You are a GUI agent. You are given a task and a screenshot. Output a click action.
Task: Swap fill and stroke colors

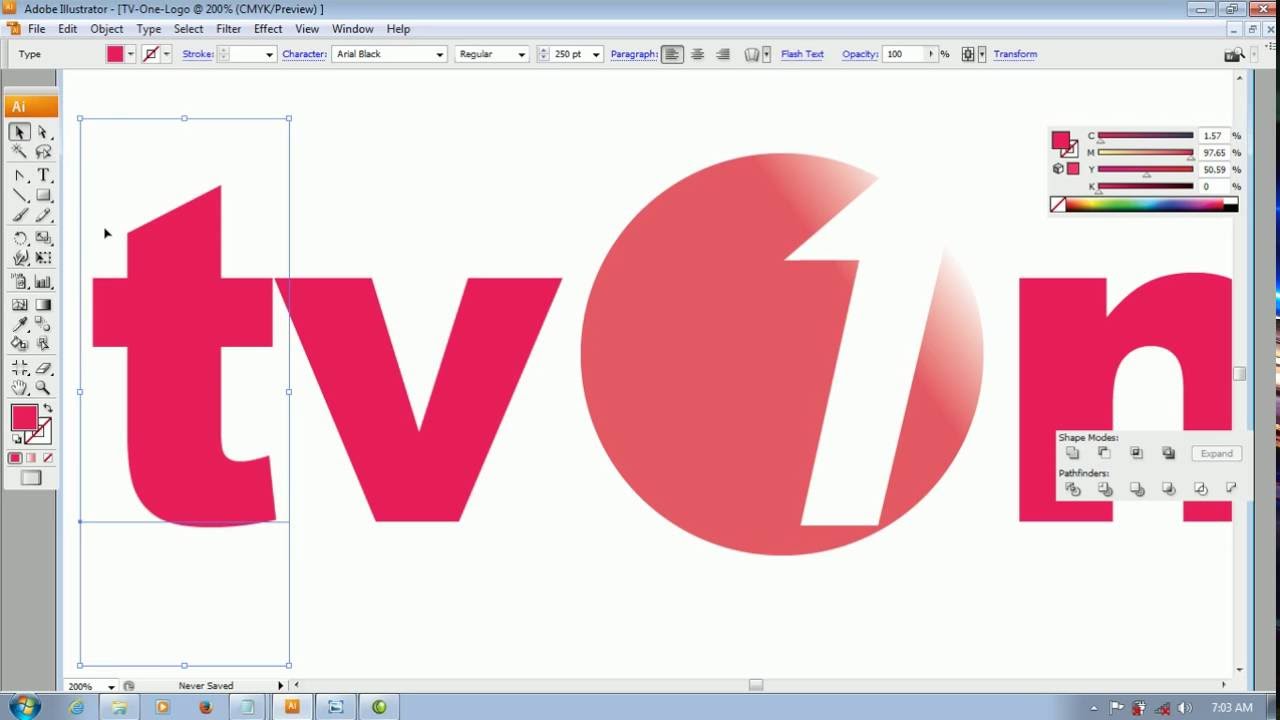tap(47, 410)
